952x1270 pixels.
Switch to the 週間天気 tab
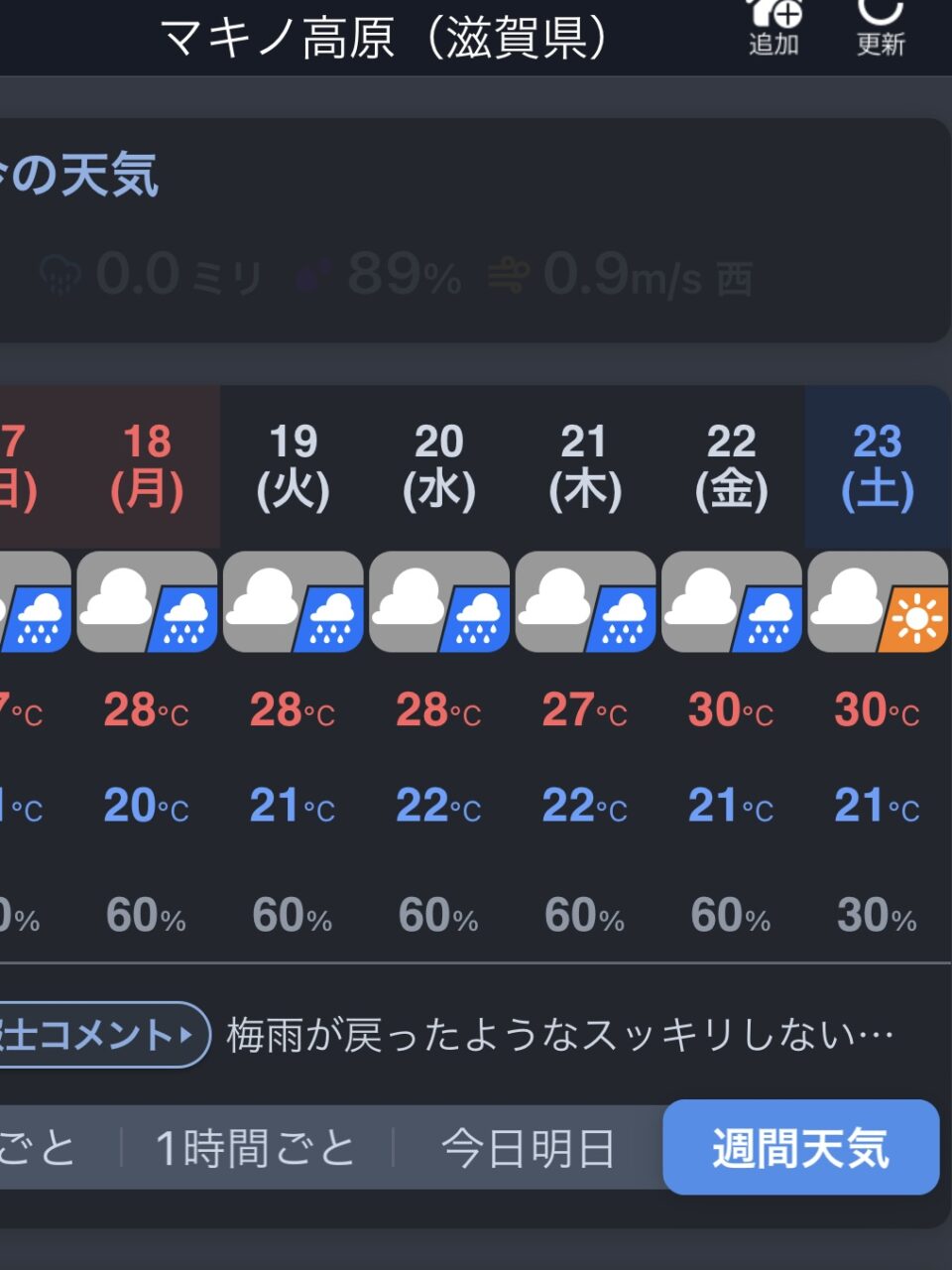point(800,1147)
